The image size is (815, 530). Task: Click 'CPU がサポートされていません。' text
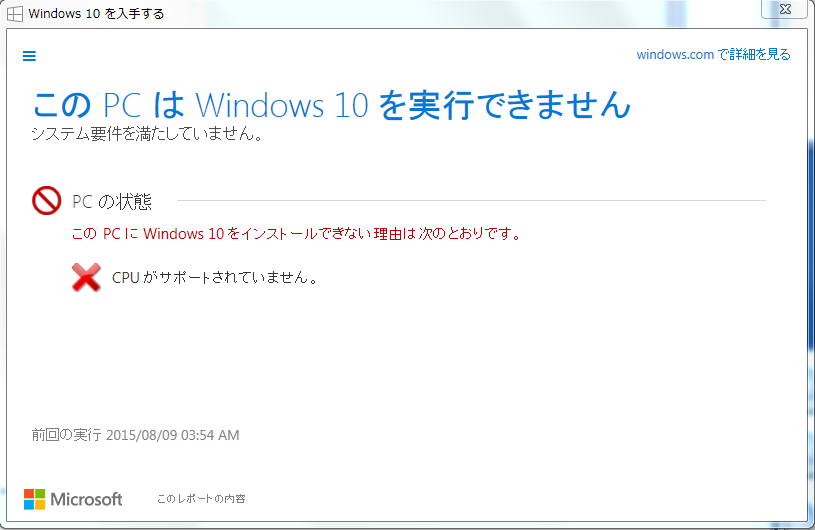tap(215, 277)
